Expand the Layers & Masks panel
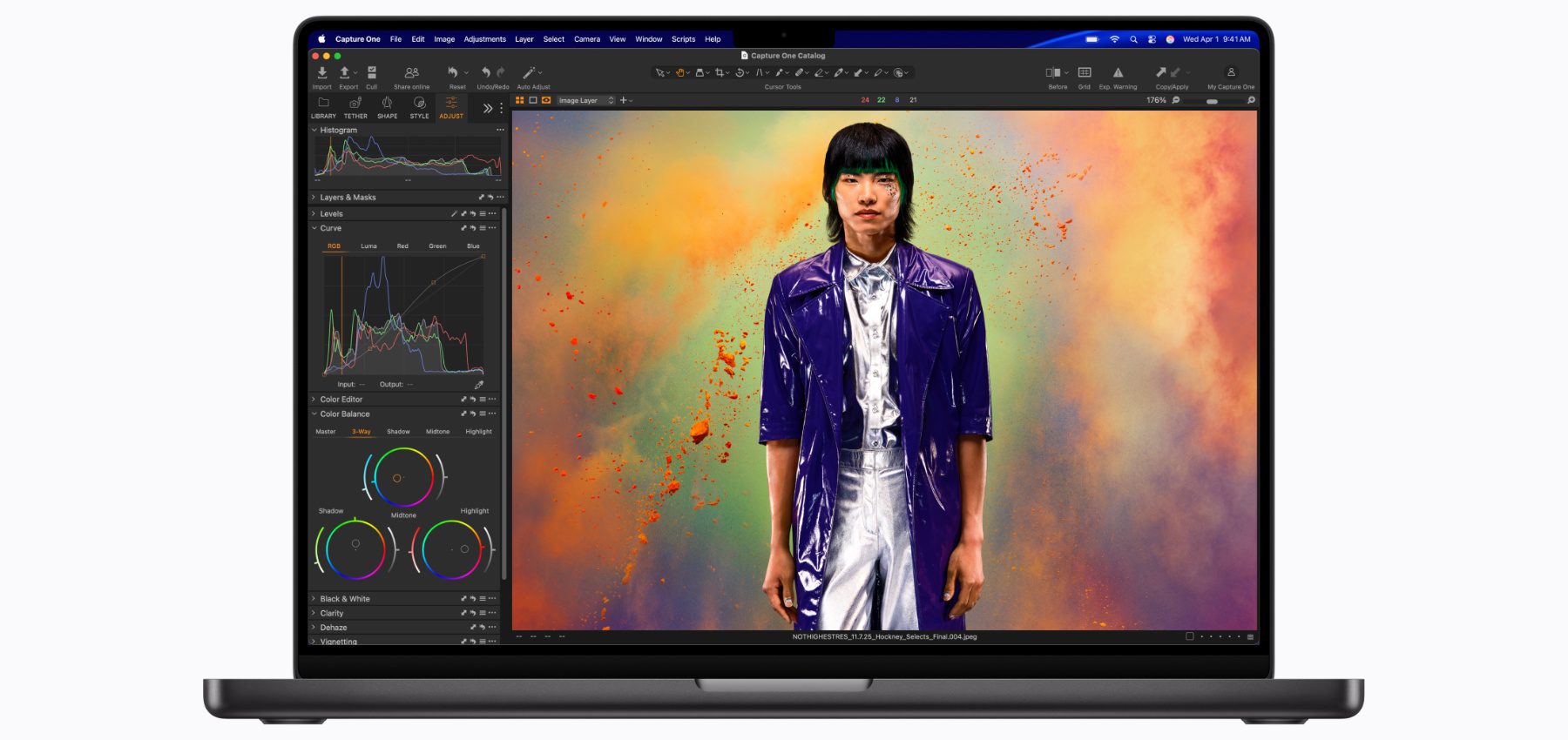1568x740 pixels. (x=348, y=198)
